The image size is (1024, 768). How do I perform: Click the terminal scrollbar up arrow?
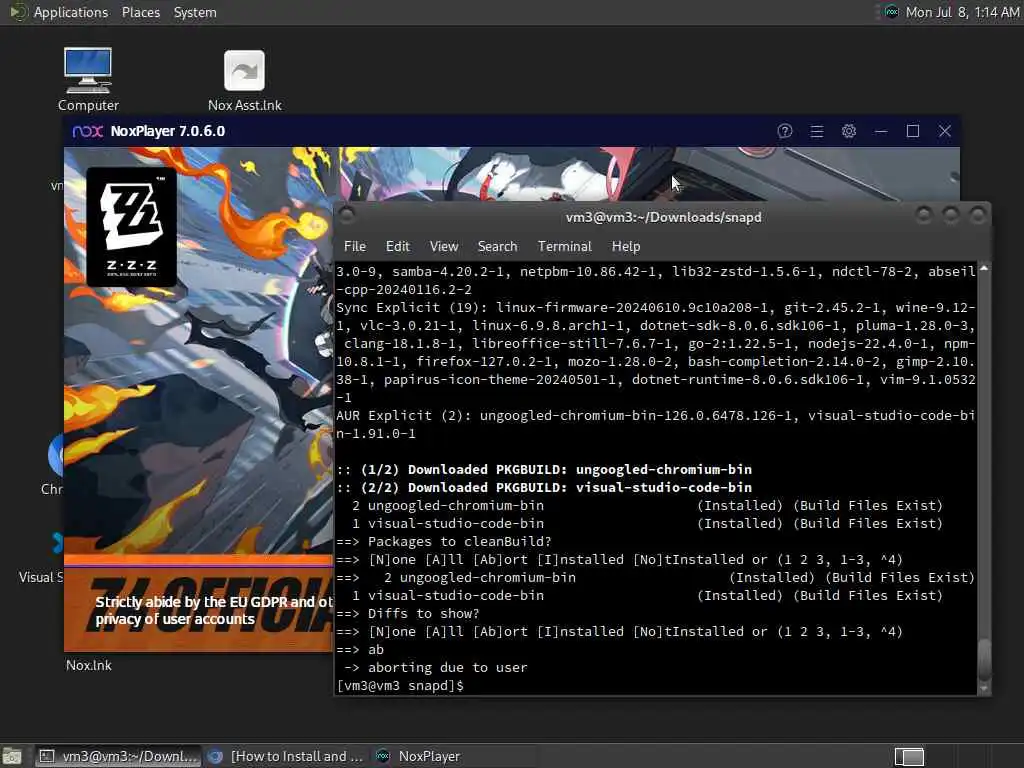coord(984,268)
